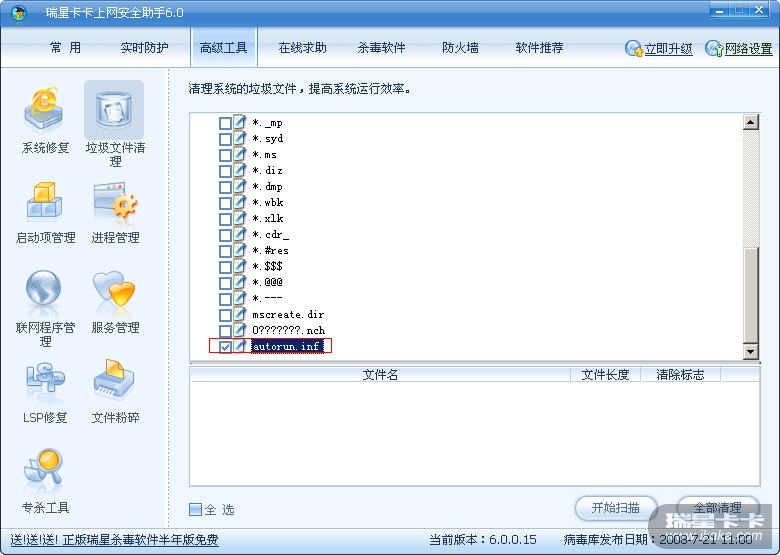The image size is (780, 555).
Task: Check the *._mp file type box
Action: pos(225,123)
